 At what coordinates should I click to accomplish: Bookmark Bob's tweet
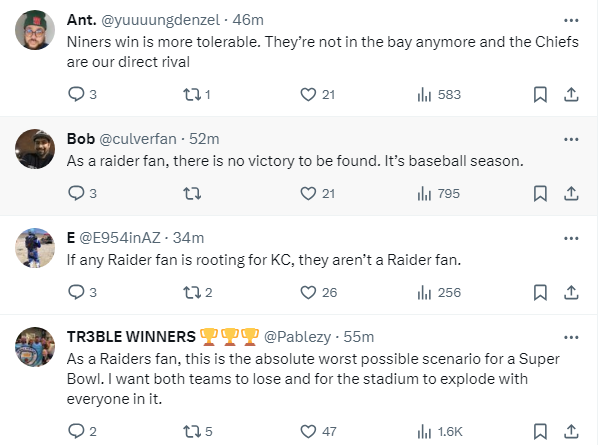pyautogui.click(x=540, y=193)
